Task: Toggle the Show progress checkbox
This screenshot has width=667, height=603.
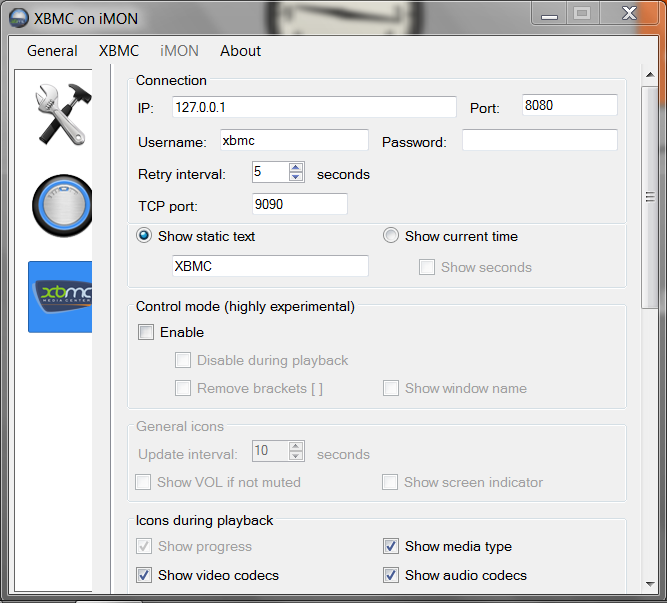Action: [x=144, y=546]
